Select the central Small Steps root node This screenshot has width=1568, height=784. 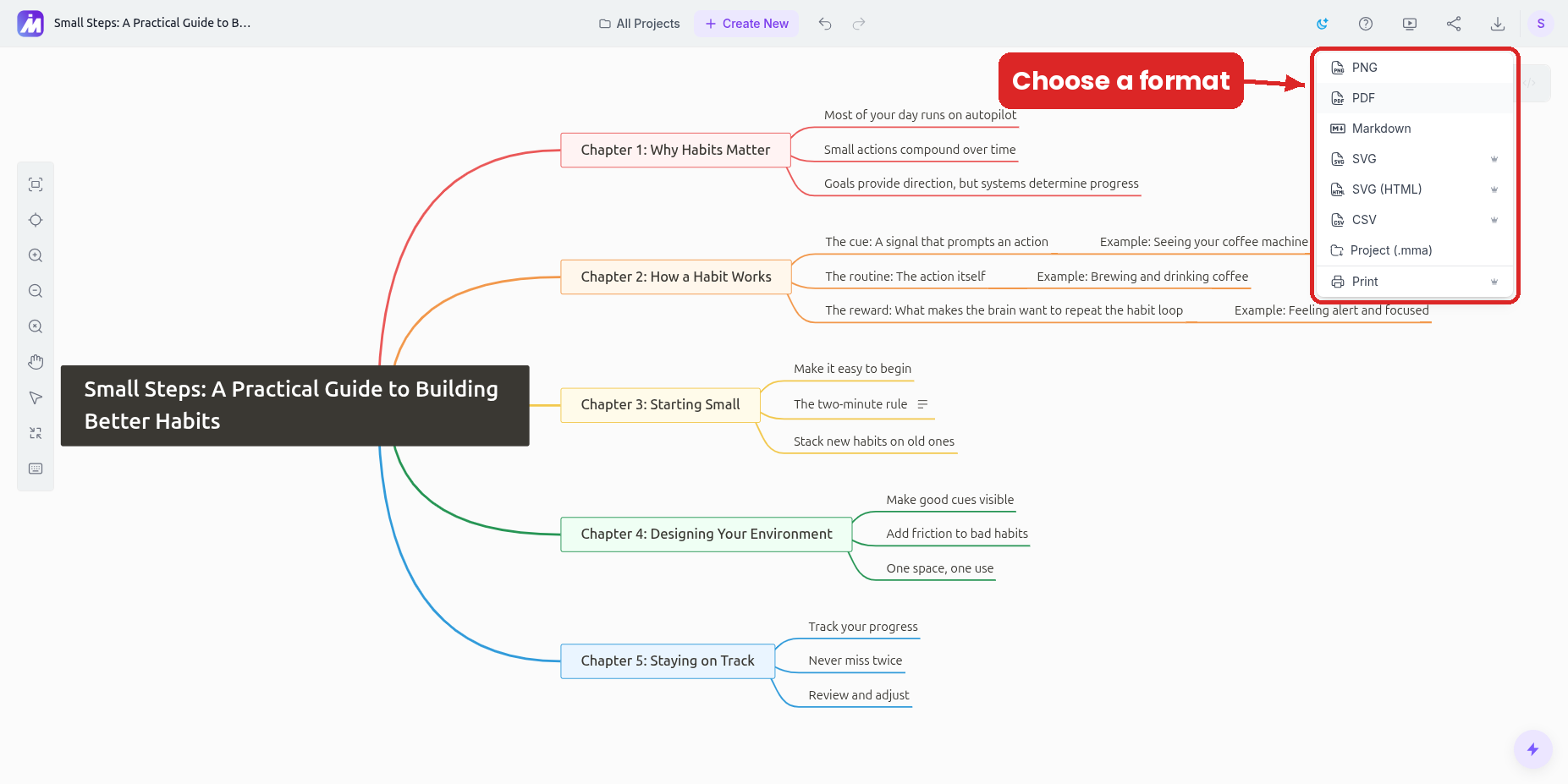[x=295, y=406]
